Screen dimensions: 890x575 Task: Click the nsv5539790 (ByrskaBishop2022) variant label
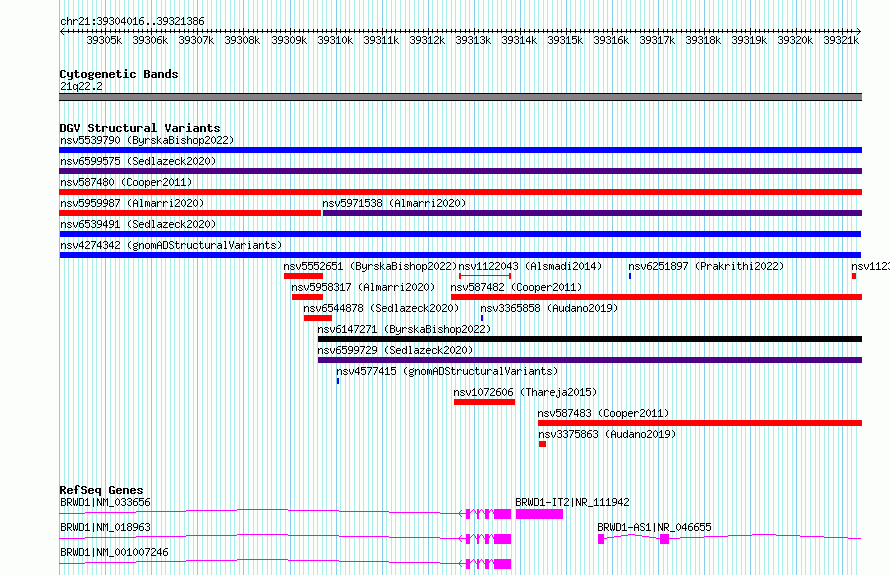147,140
